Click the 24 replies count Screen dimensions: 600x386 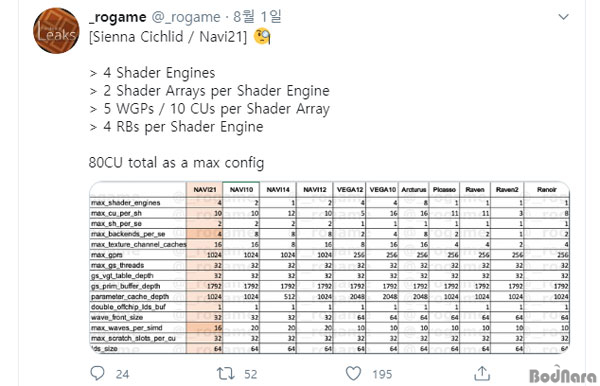[x=122, y=374]
